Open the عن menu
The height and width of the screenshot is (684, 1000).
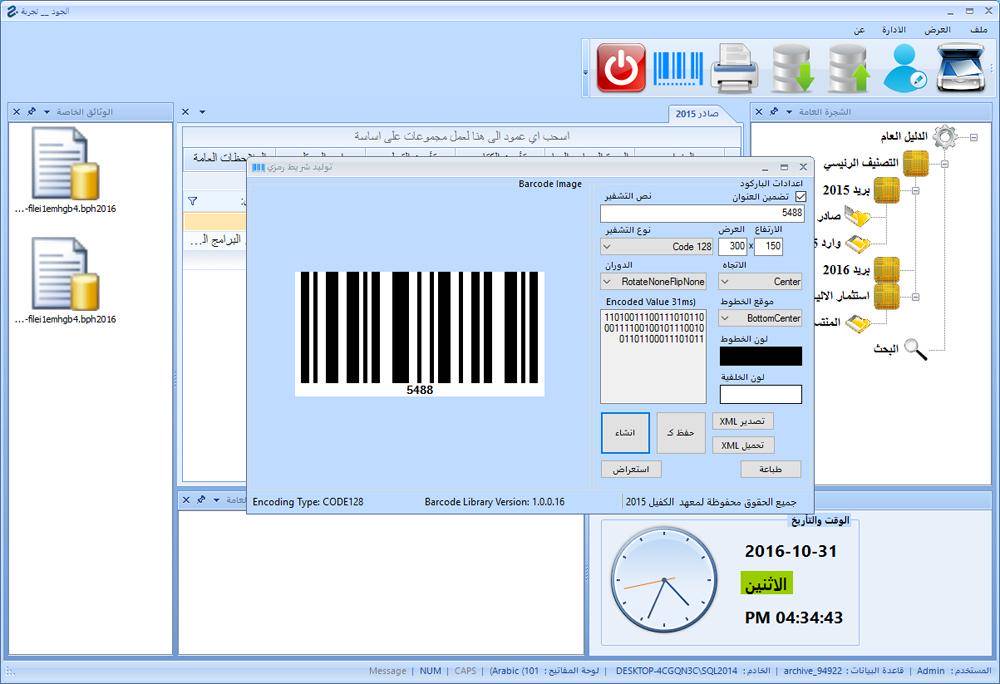(x=859, y=30)
